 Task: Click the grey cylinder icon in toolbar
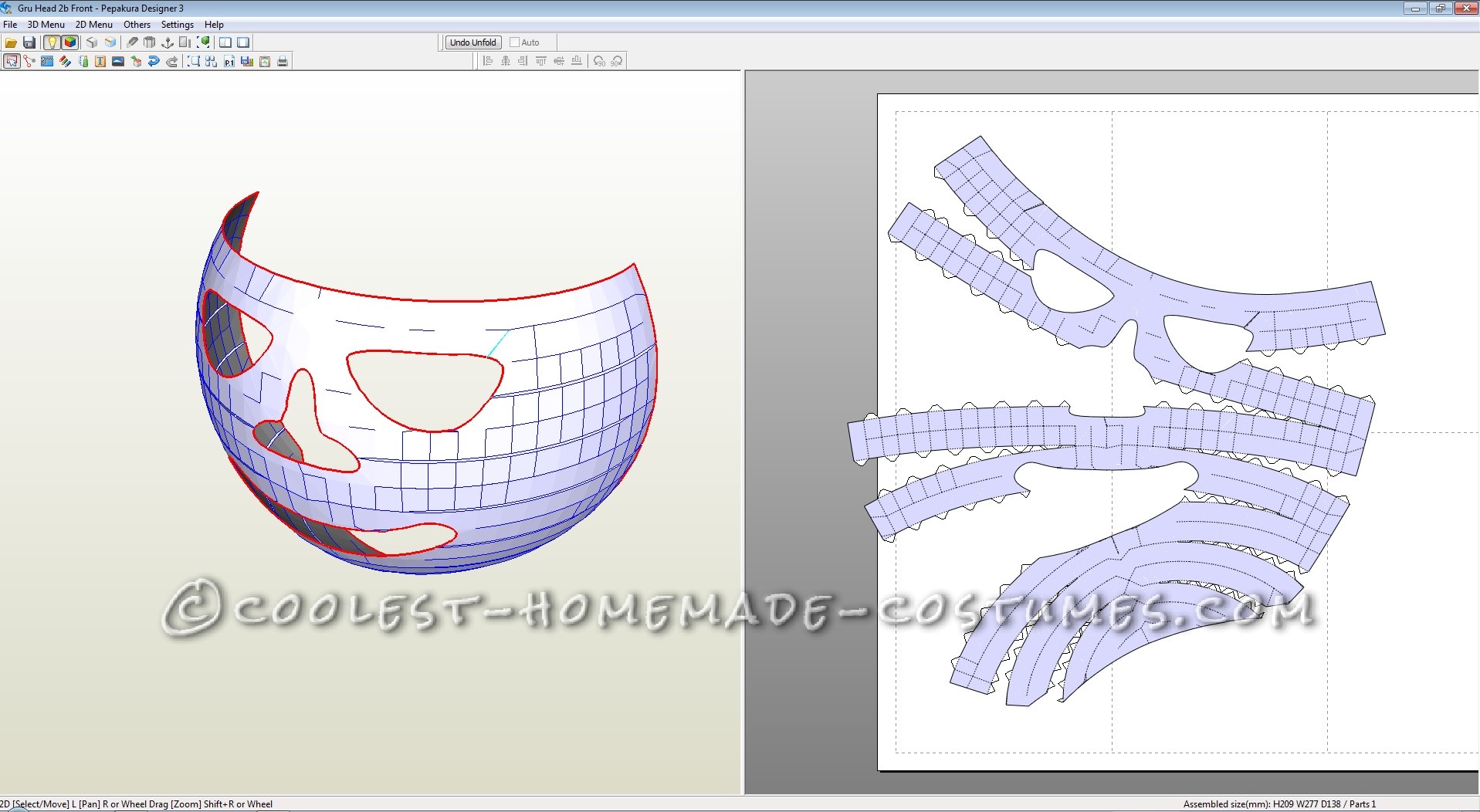(150, 42)
